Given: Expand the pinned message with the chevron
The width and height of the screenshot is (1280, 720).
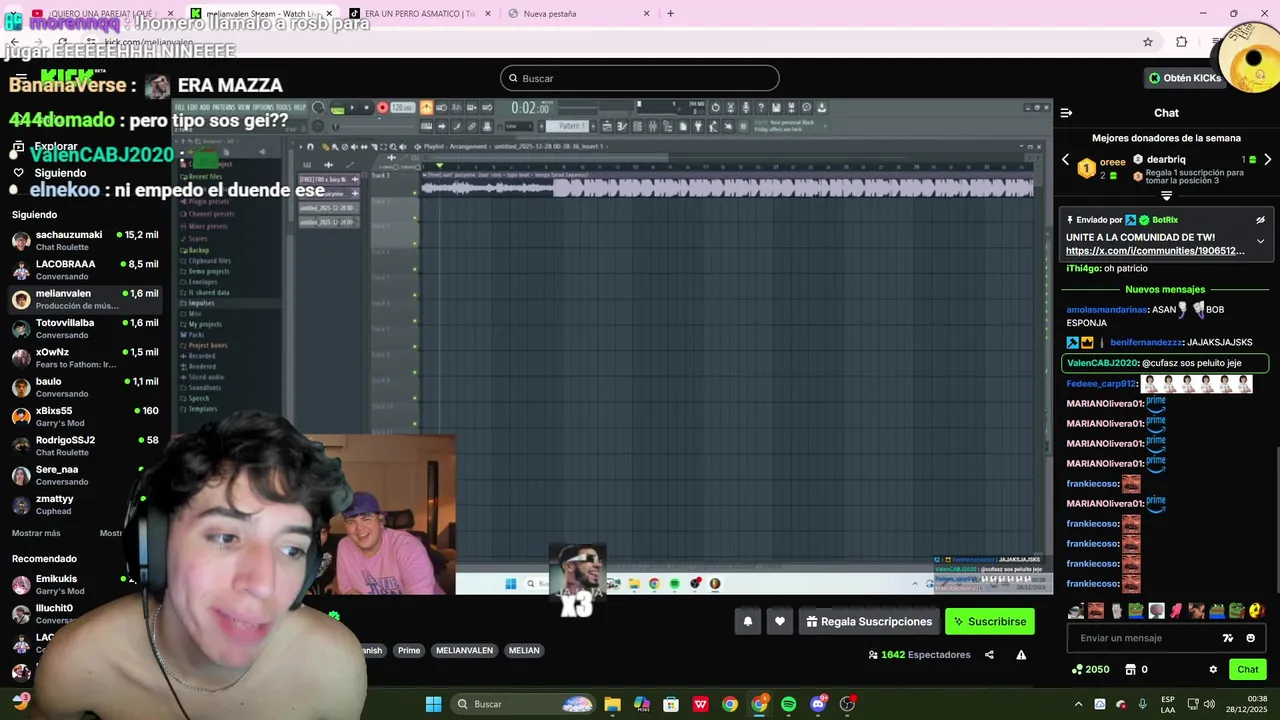Looking at the screenshot, I should [x=1260, y=241].
